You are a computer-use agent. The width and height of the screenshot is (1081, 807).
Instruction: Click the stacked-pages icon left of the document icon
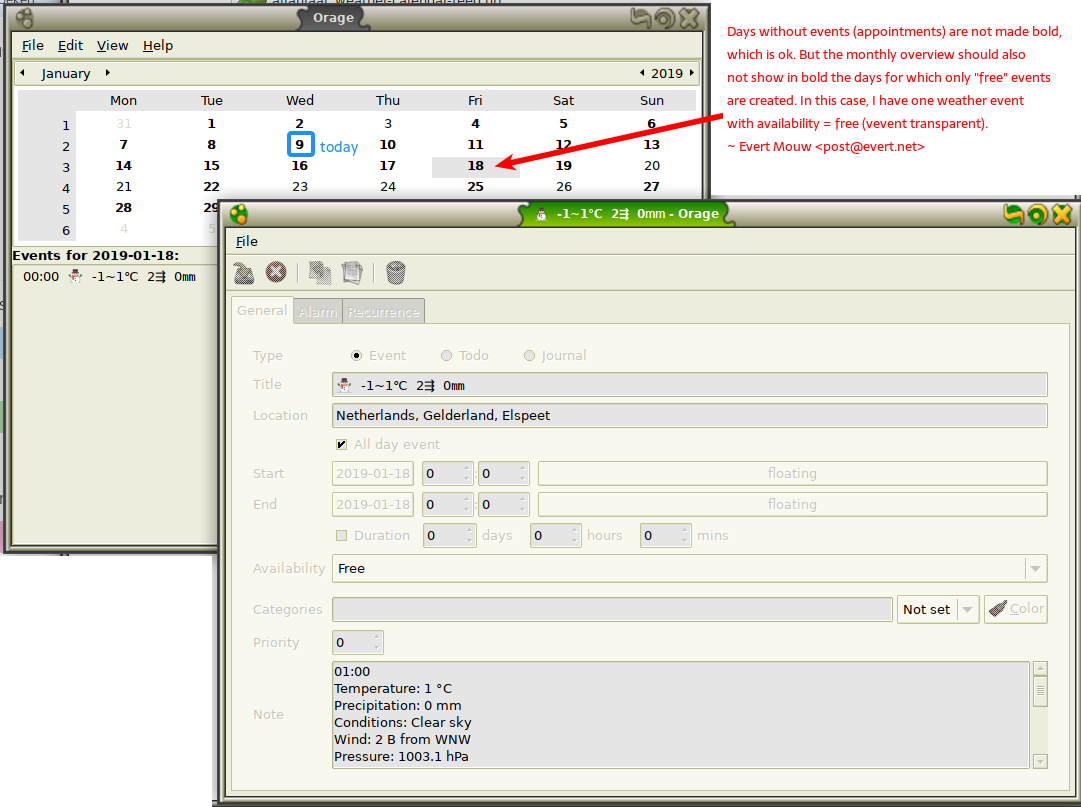(x=320, y=273)
